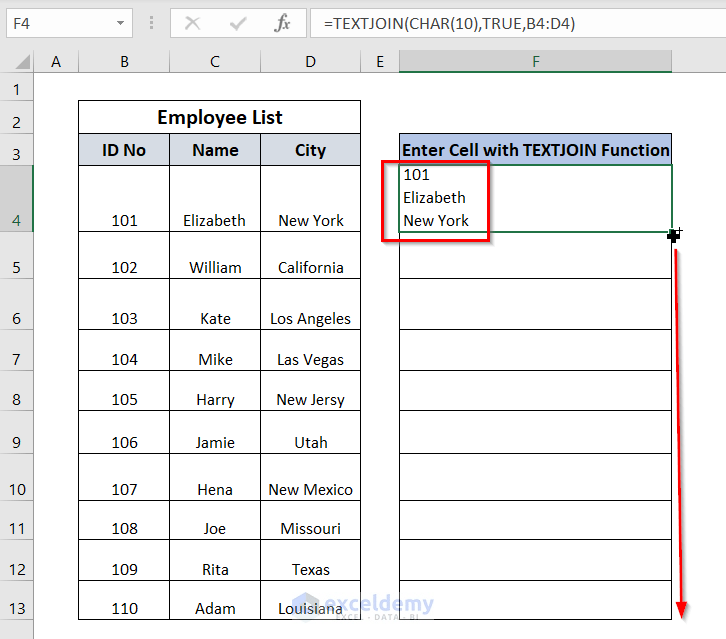
Task: Select column B header
Action: point(124,62)
